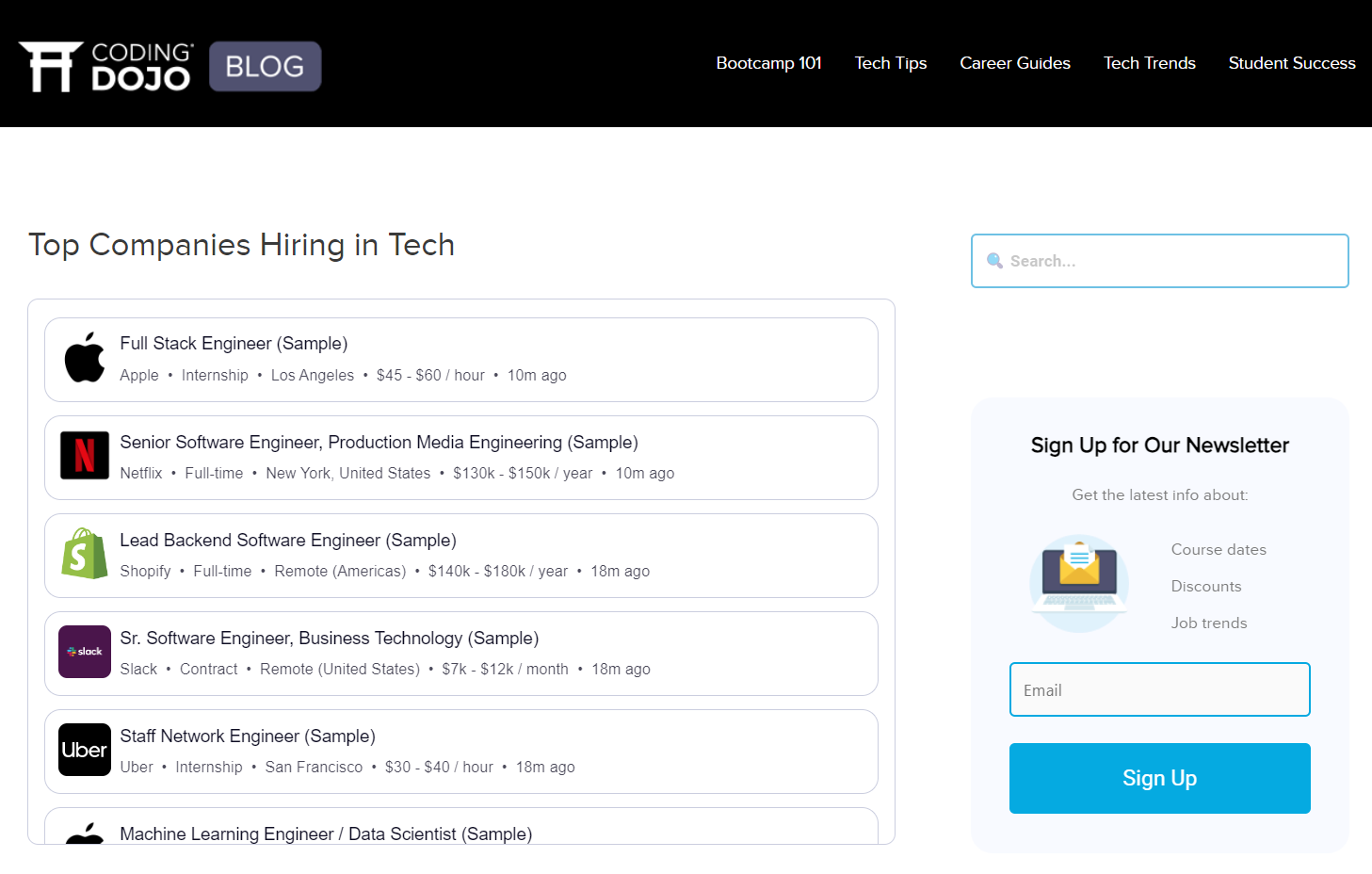Click 'San Francisco' on Uber job
This screenshot has width=1372, height=874.
coord(314,767)
